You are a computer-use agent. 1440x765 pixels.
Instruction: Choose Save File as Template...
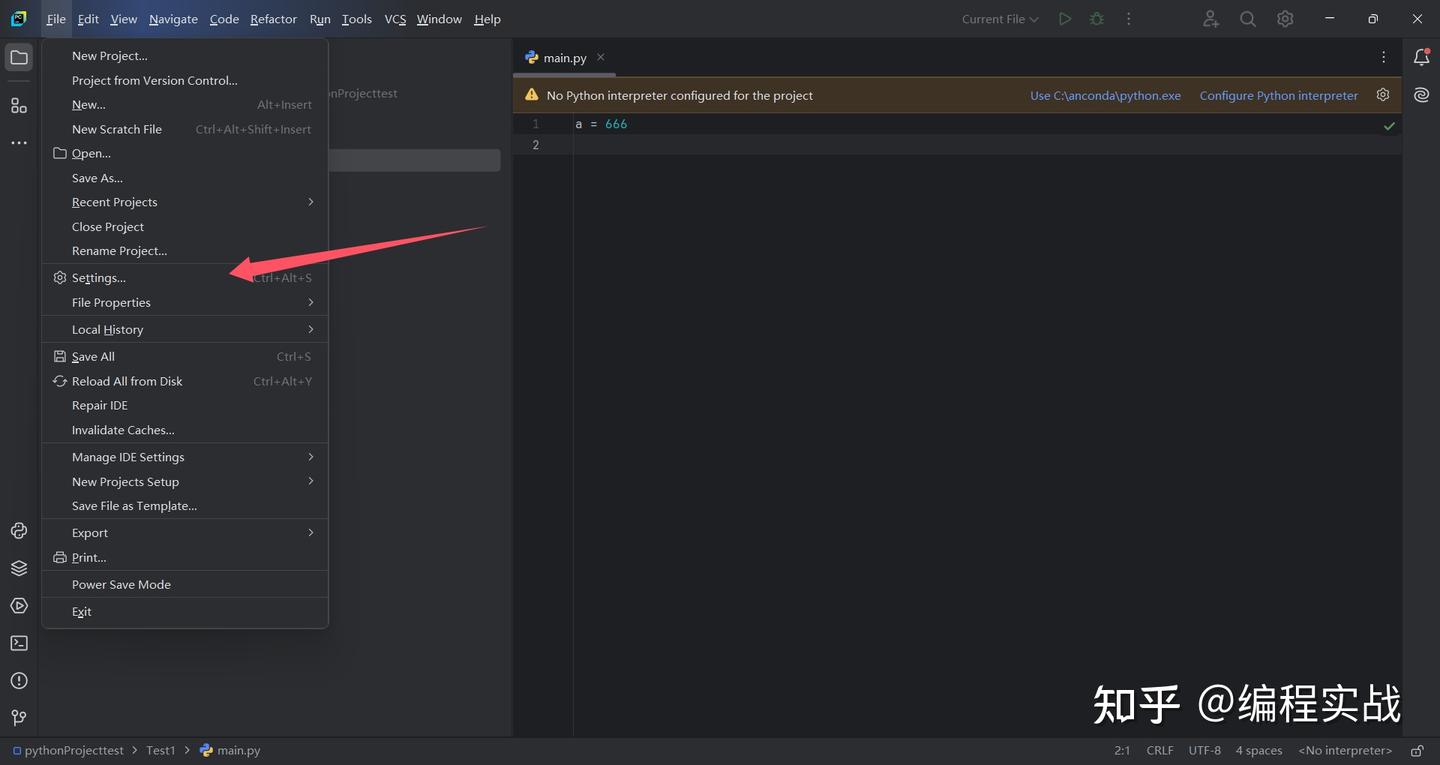(185, 506)
